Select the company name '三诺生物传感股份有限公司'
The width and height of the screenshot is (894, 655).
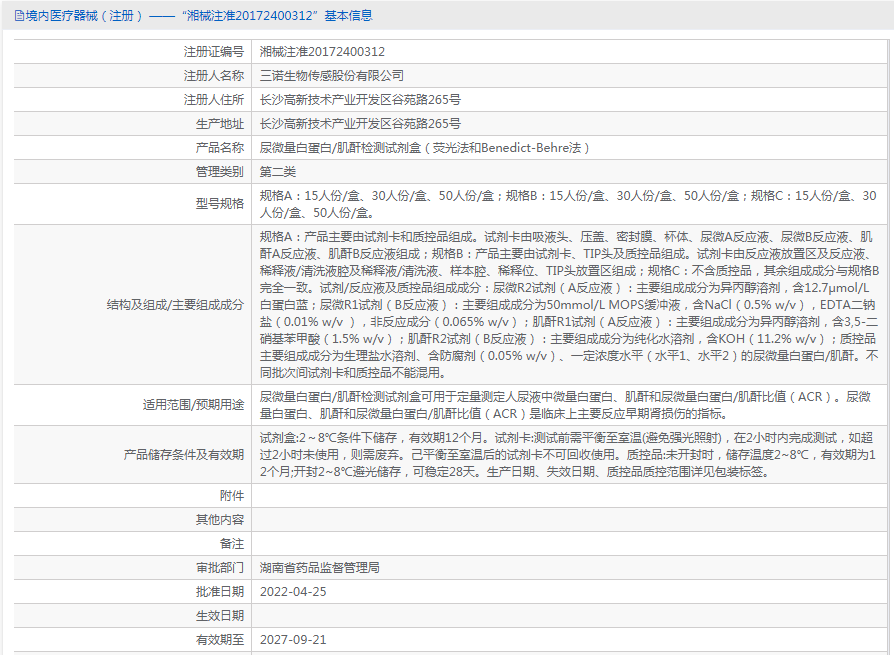[332, 76]
